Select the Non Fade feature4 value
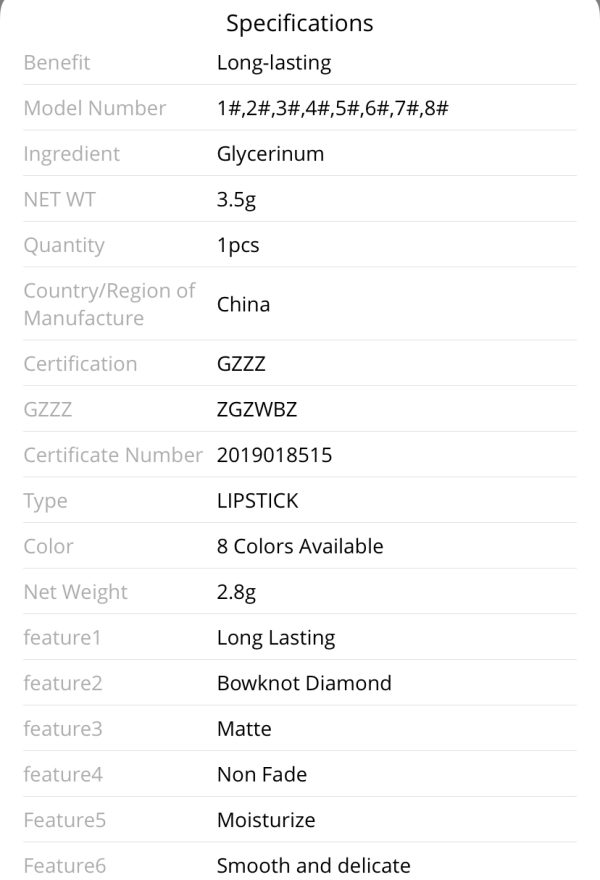Screen dimensions: 600x880 tap(262, 774)
